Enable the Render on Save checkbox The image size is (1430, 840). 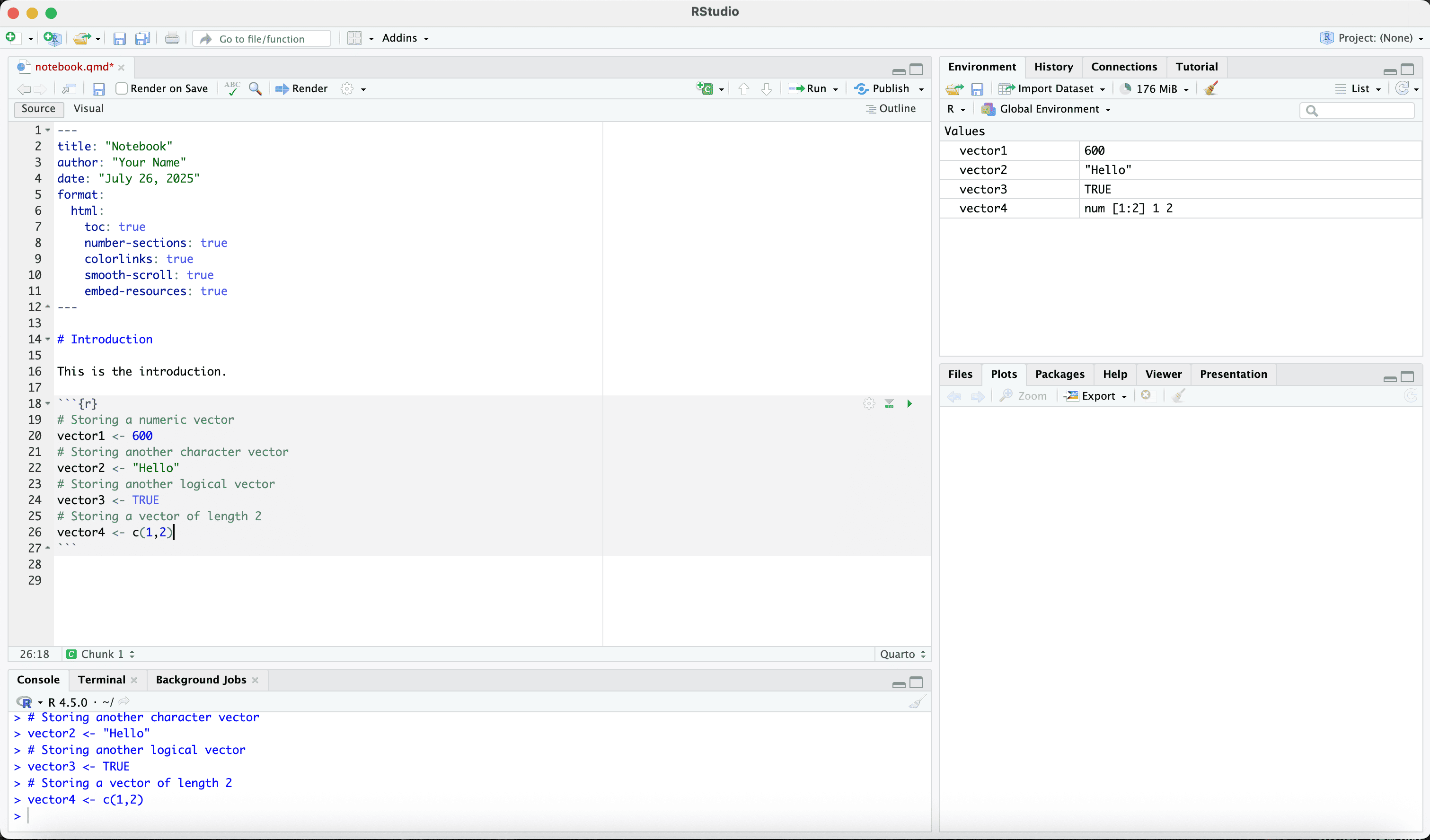point(122,88)
